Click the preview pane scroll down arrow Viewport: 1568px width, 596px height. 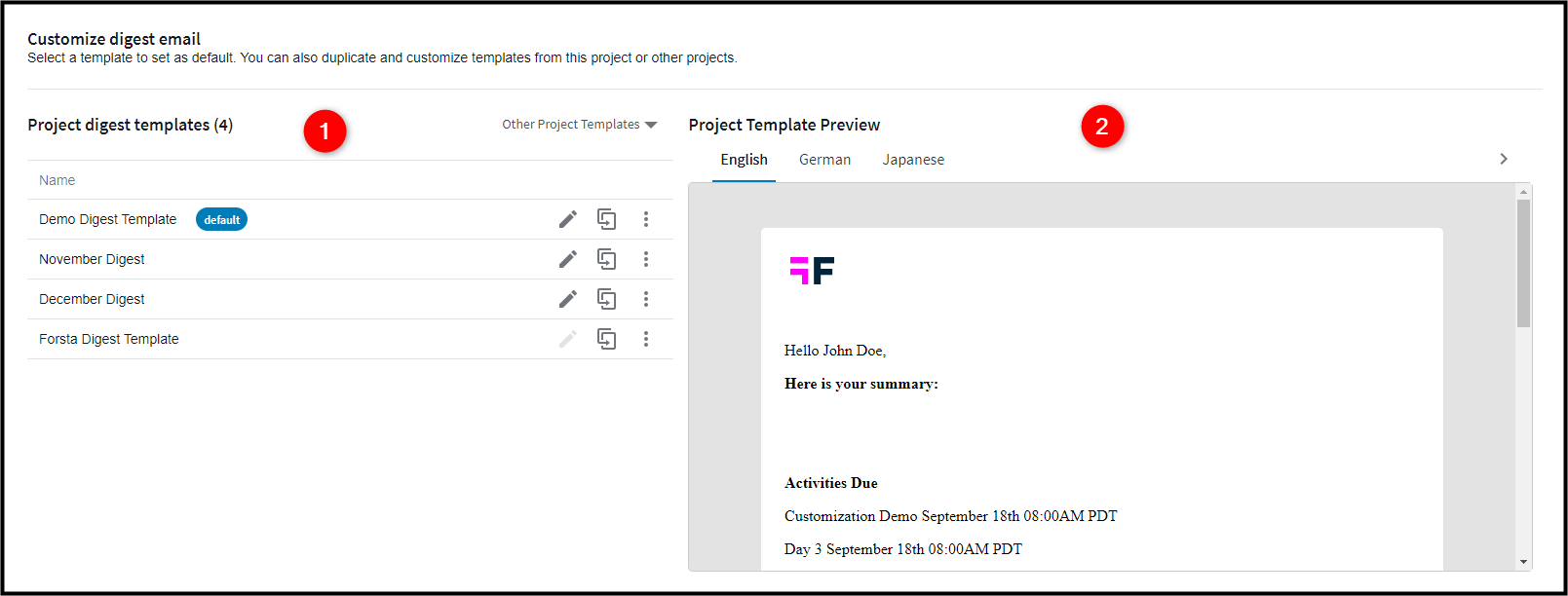[1523, 562]
